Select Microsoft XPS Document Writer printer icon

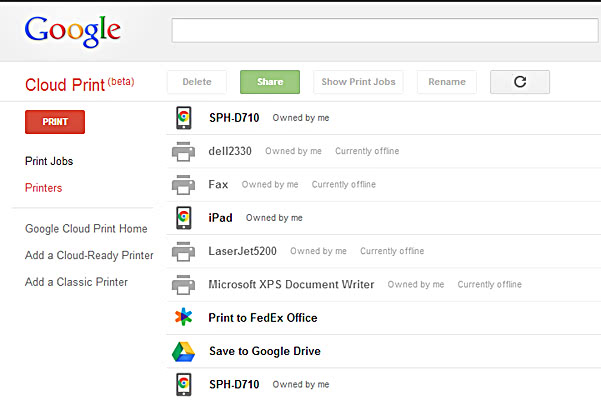tap(183, 285)
